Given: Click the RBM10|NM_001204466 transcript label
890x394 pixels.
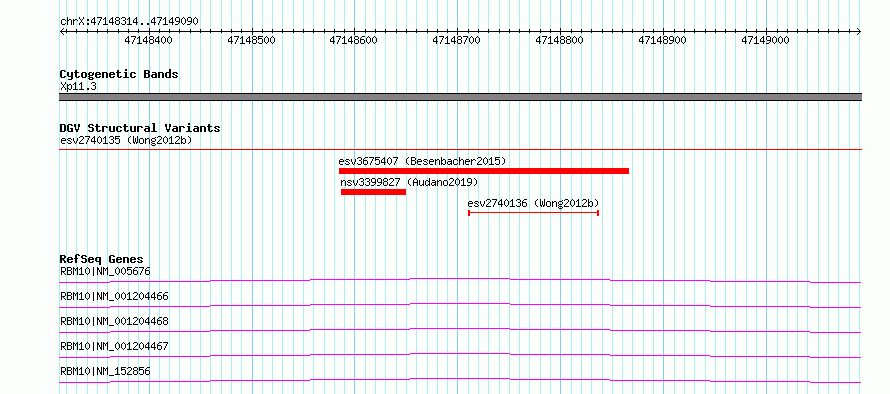Looking at the screenshot, I should [x=114, y=296].
